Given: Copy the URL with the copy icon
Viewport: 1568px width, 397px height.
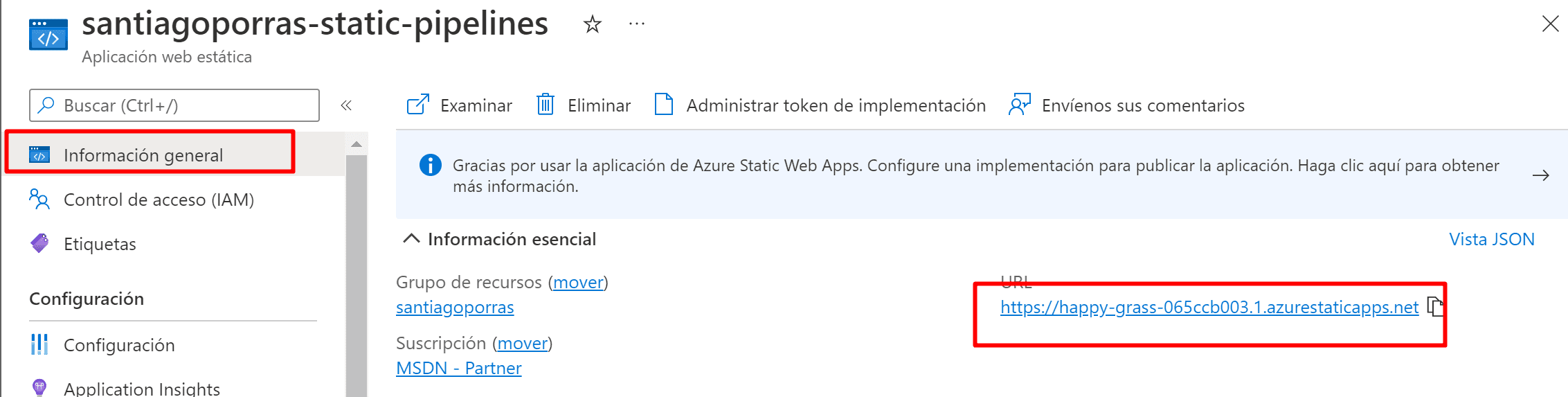Looking at the screenshot, I should [x=1435, y=306].
